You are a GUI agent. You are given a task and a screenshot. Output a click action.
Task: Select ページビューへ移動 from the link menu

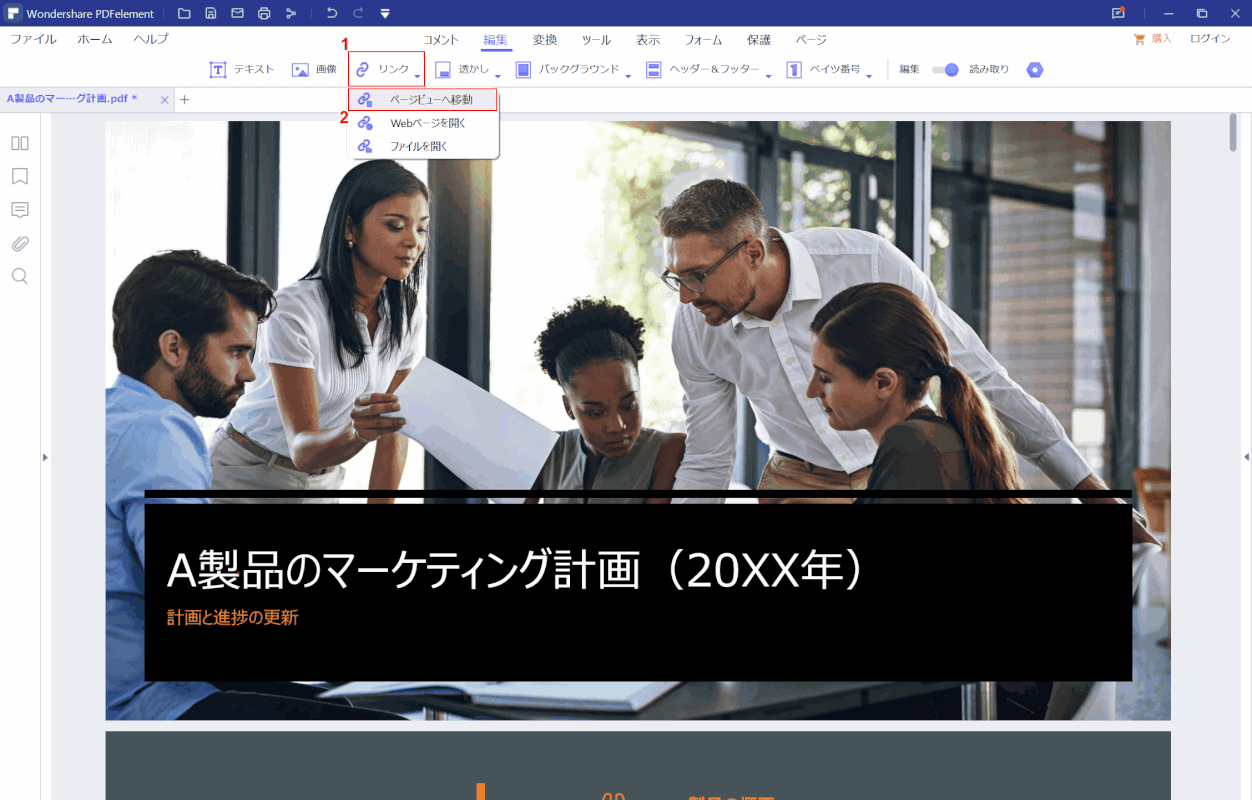(430, 100)
